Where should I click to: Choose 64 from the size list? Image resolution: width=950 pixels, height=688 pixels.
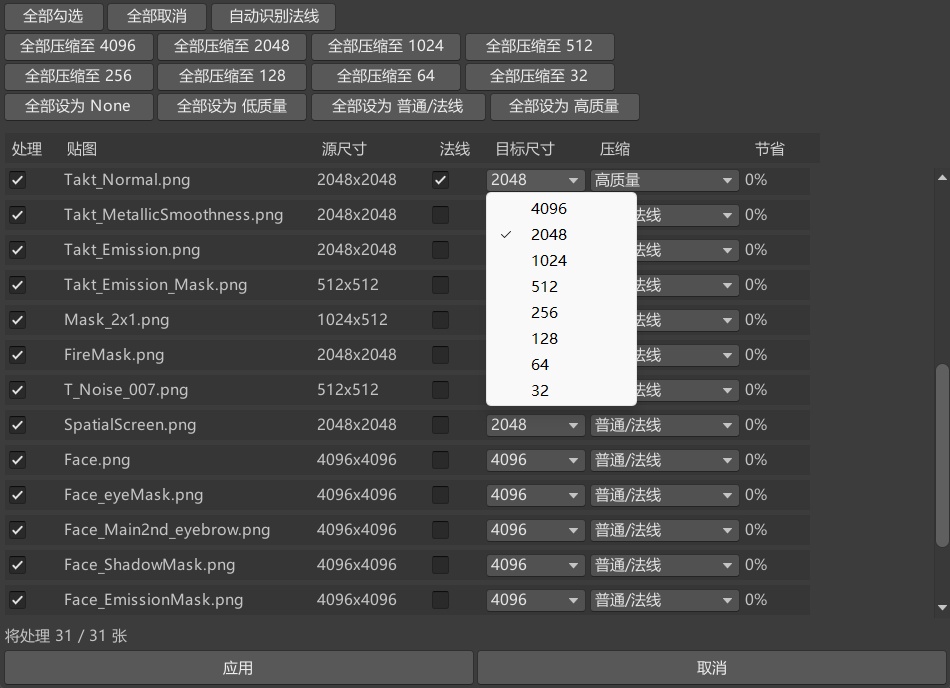point(561,365)
